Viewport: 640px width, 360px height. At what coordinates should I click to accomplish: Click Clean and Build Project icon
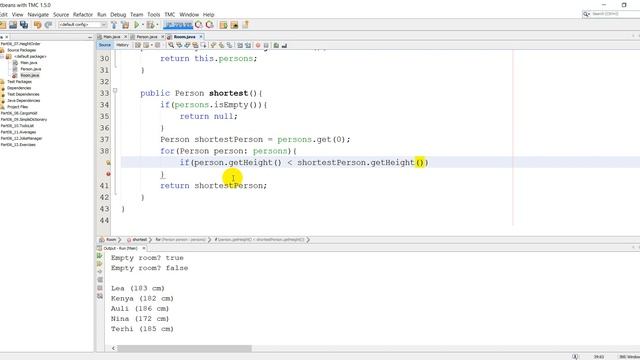pyautogui.click(x=125, y=25)
